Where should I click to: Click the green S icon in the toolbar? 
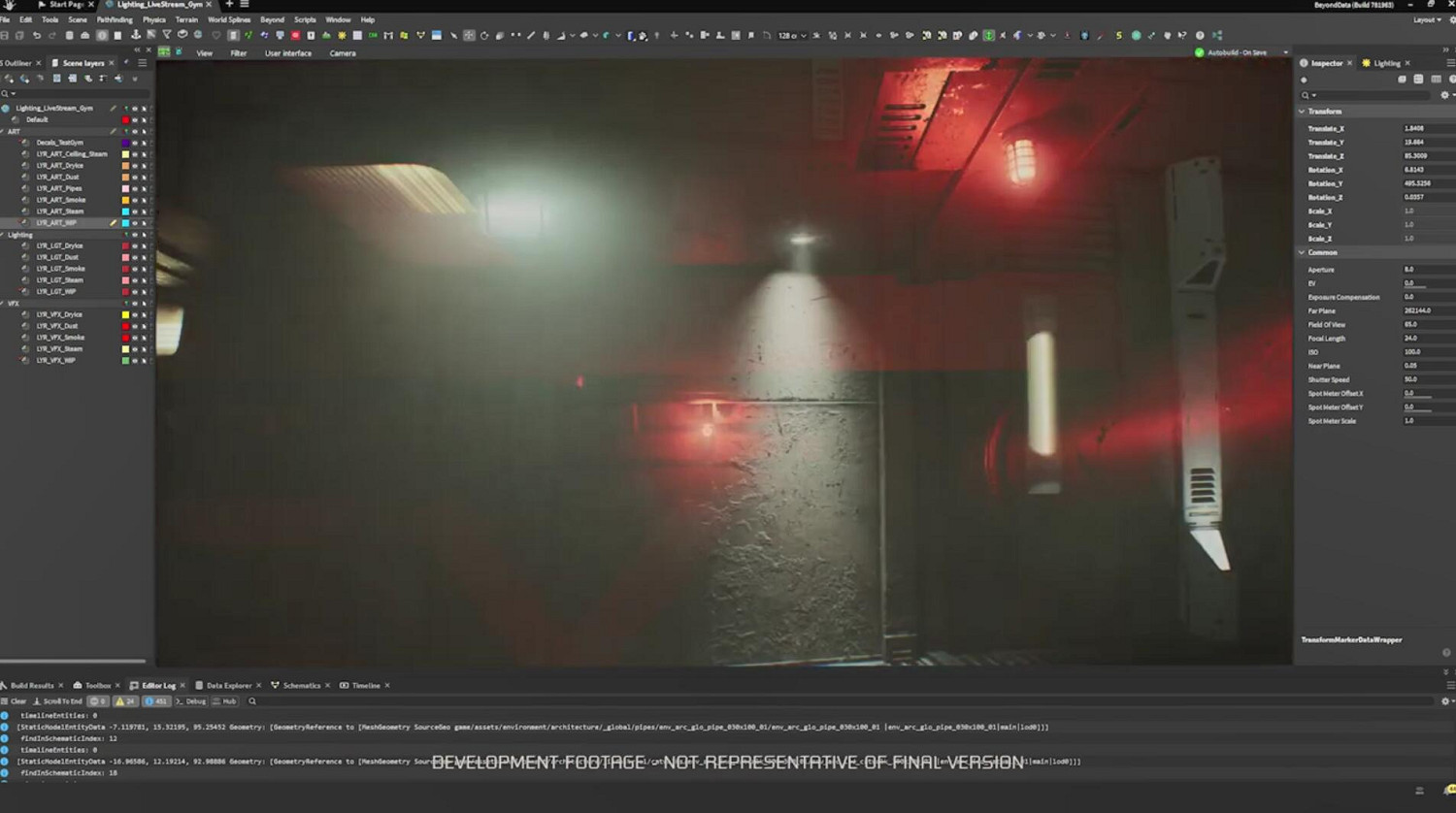[1118, 36]
